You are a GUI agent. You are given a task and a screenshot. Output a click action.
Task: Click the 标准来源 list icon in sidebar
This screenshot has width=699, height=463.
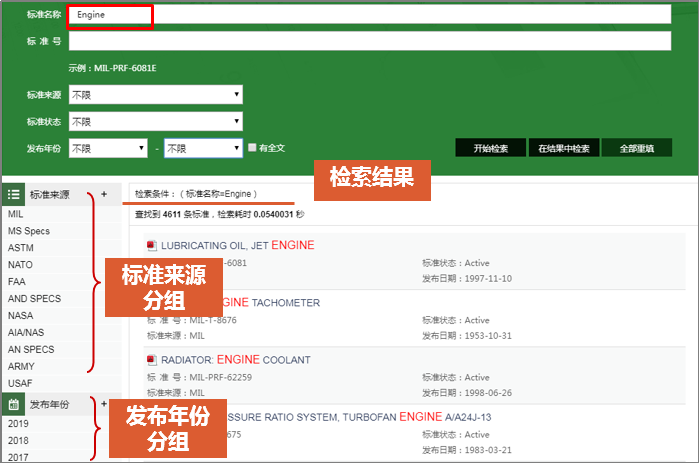(x=14, y=194)
